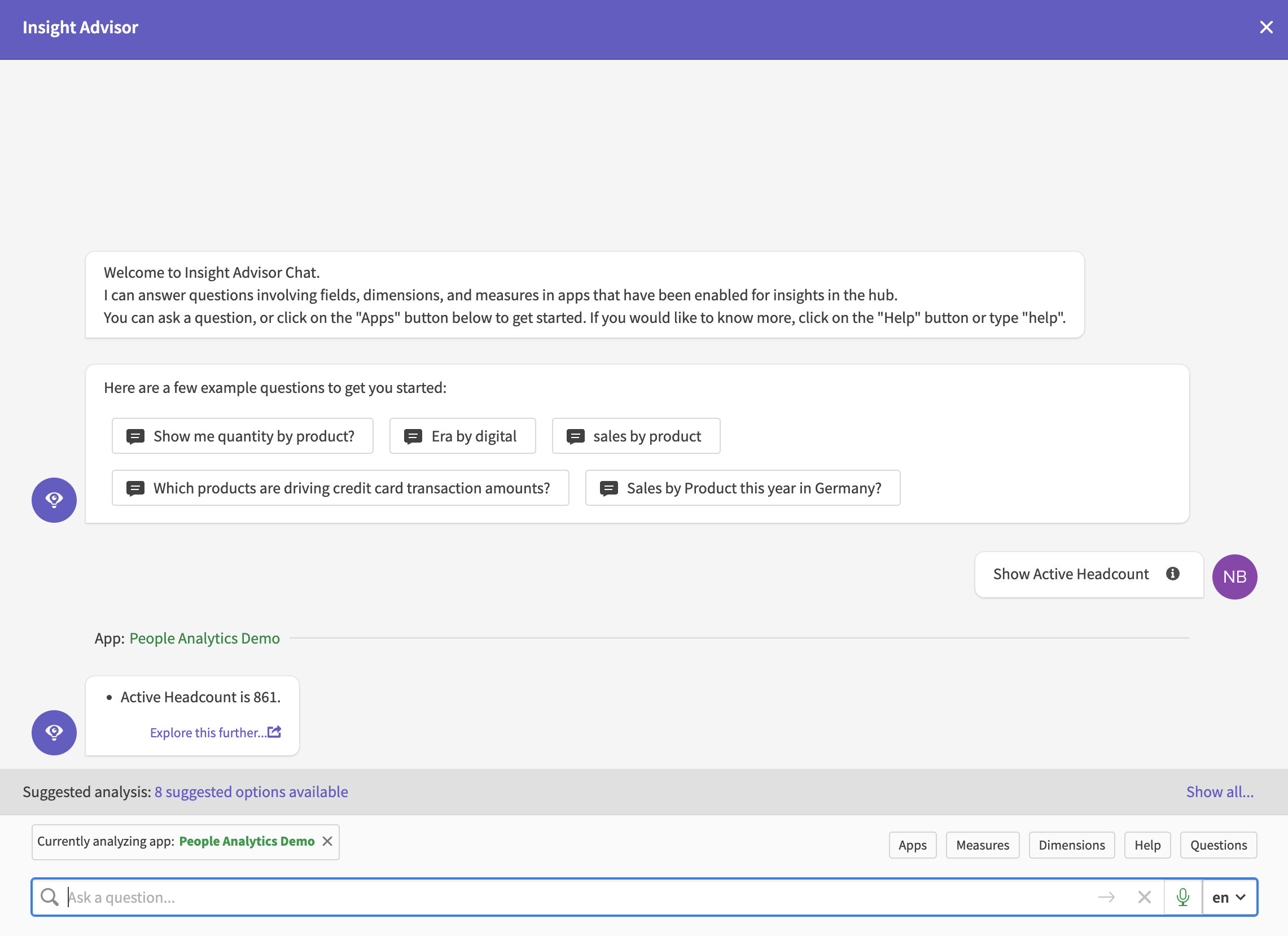Click the NB user avatar
Screen dimensions: 1288x936
click(x=1234, y=576)
